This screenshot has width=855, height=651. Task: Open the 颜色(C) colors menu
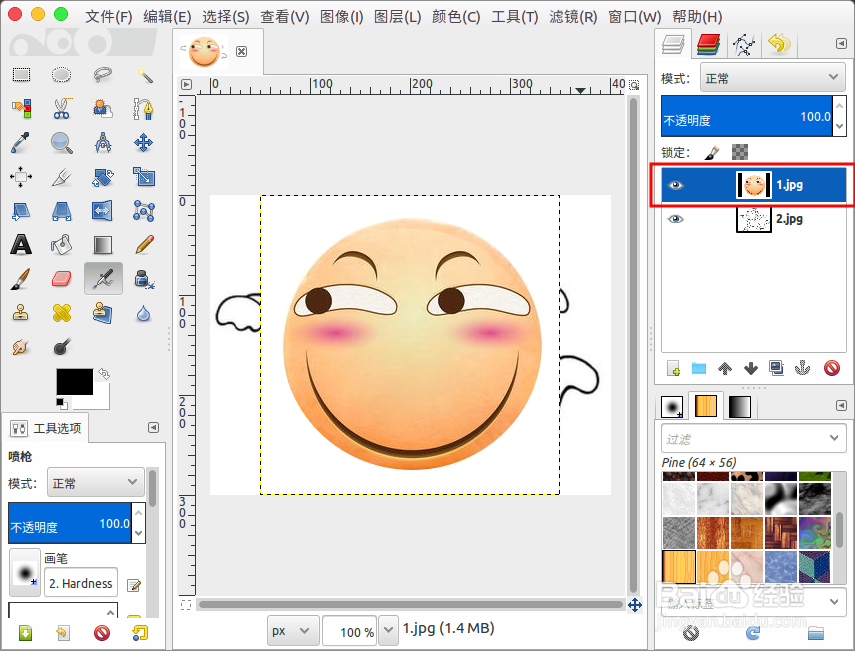(x=456, y=17)
